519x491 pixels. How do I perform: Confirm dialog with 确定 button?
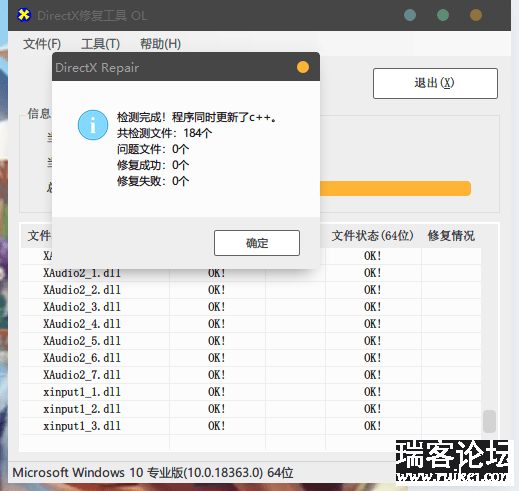(257, 243)
